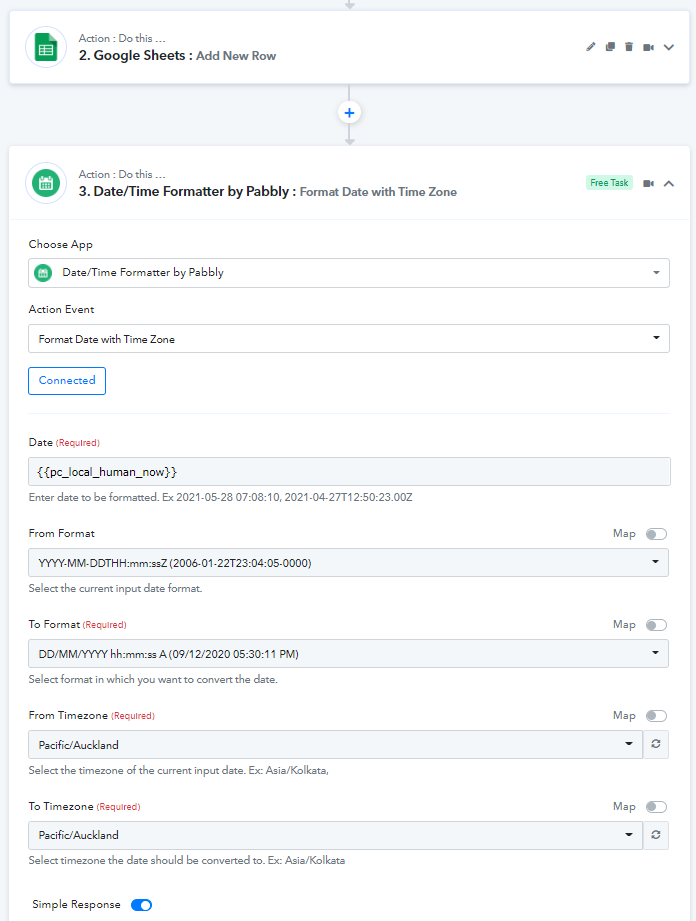Delete the Google Sheets step
Screen dimensions: 696x921
(x=629, y=47)
